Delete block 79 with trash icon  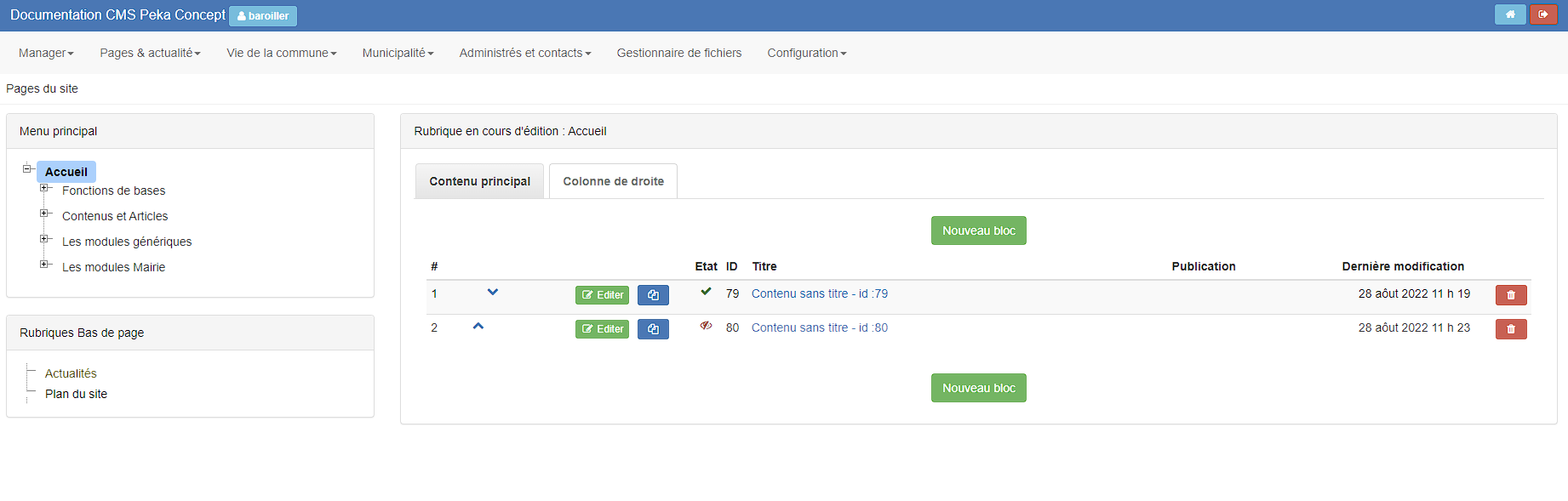(x=1511, y=295)
